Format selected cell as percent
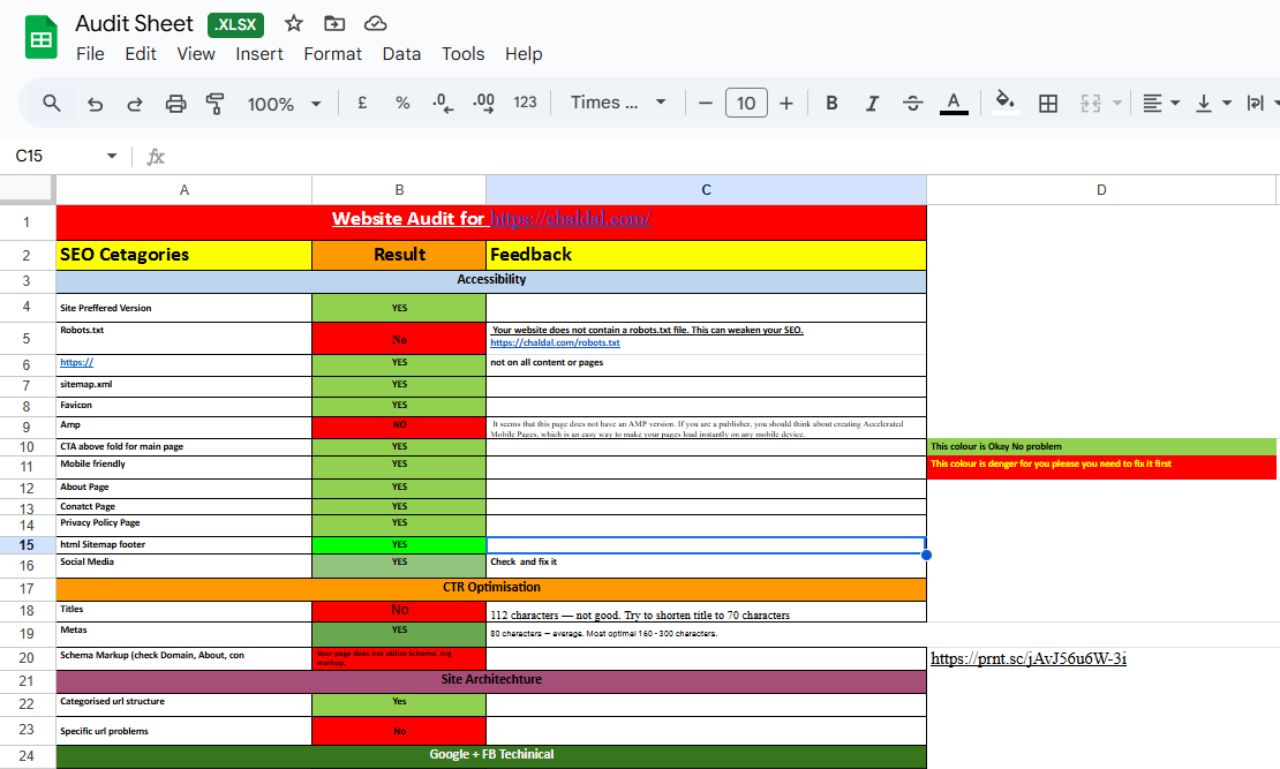This screenshot has width=1280, height=769. click(x=400, y=103)
